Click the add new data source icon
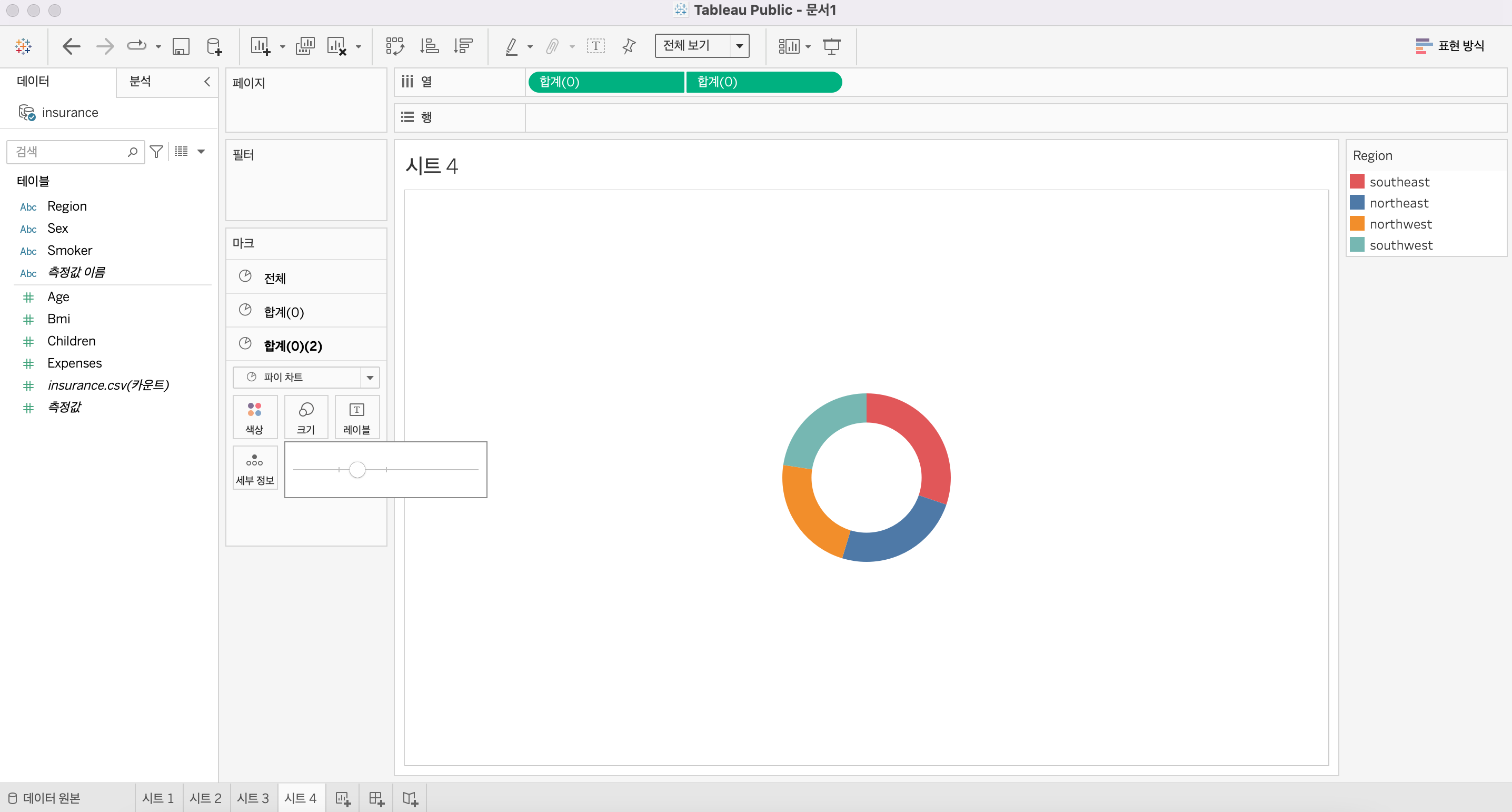This screenshot has height=812, width=1512. pyautogui.click(x=214, y=46)
